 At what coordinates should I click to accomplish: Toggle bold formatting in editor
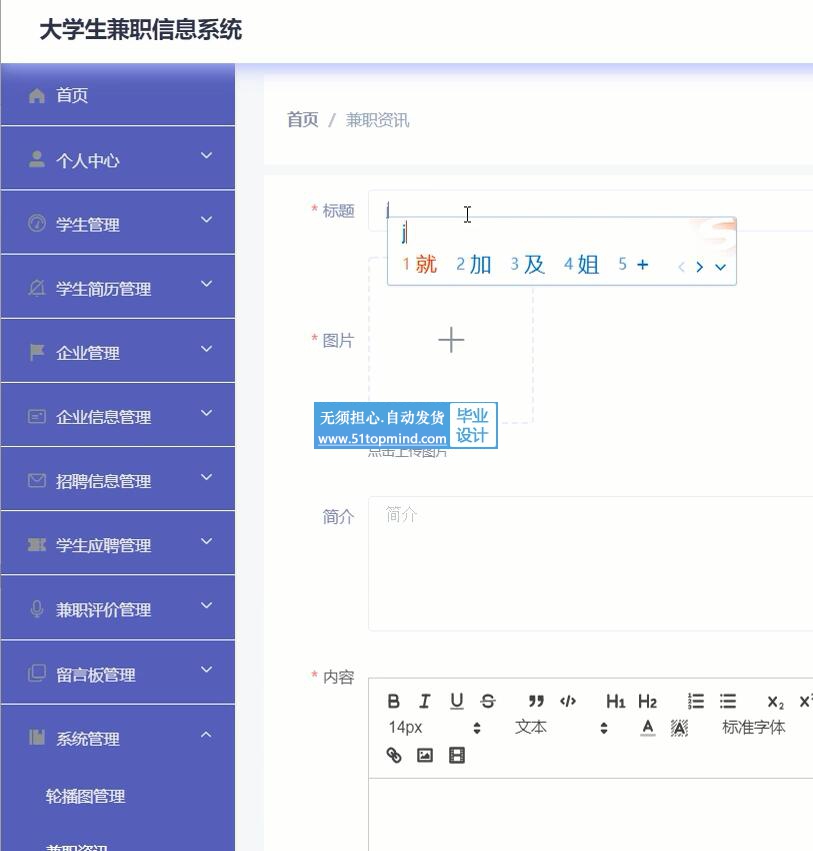coord(393,701)
